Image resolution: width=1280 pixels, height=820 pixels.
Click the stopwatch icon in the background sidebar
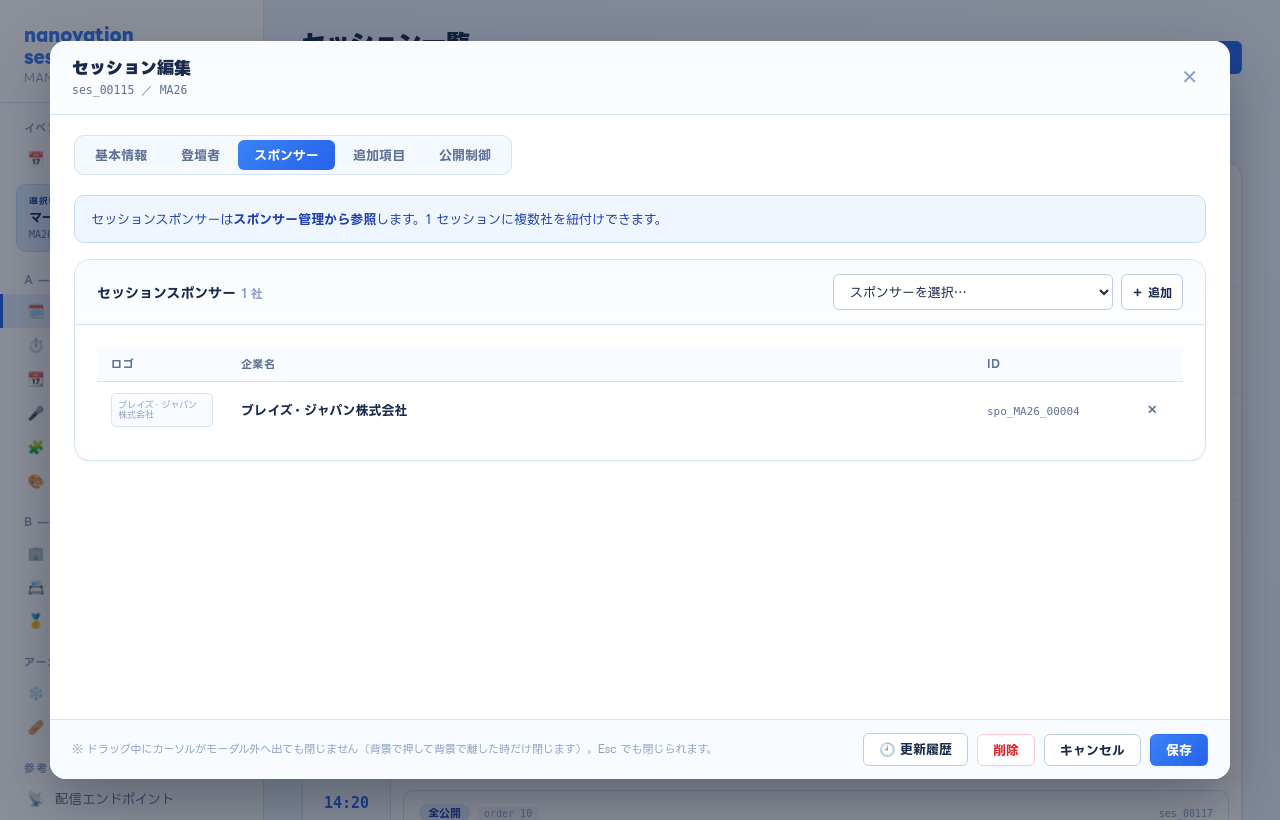(x=36, y=345)
